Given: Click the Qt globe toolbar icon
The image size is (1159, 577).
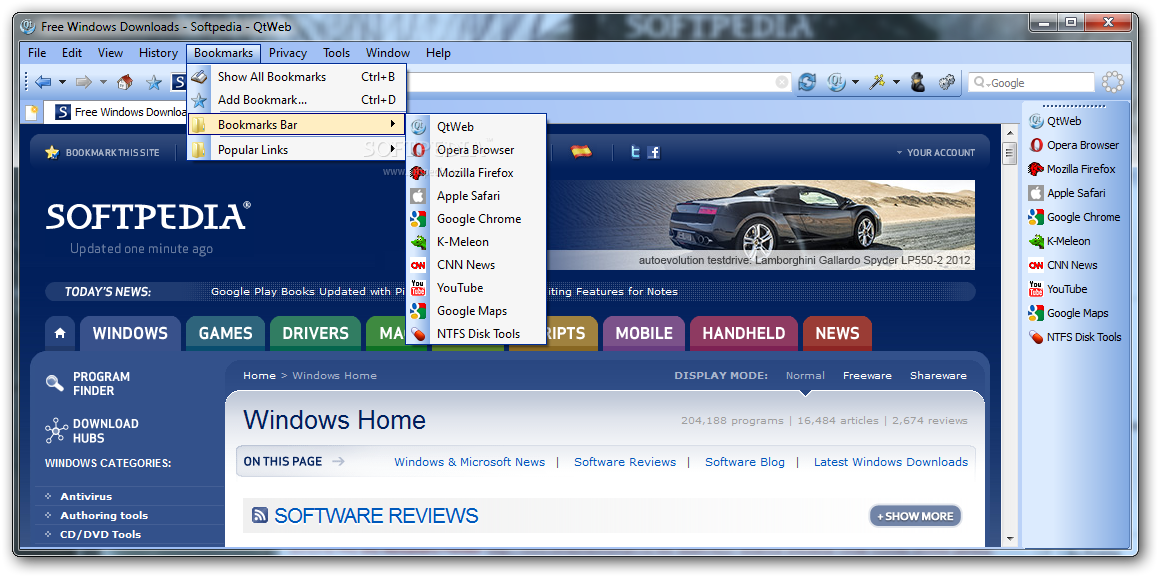Looking at the screenshot, I should (836, 82).
